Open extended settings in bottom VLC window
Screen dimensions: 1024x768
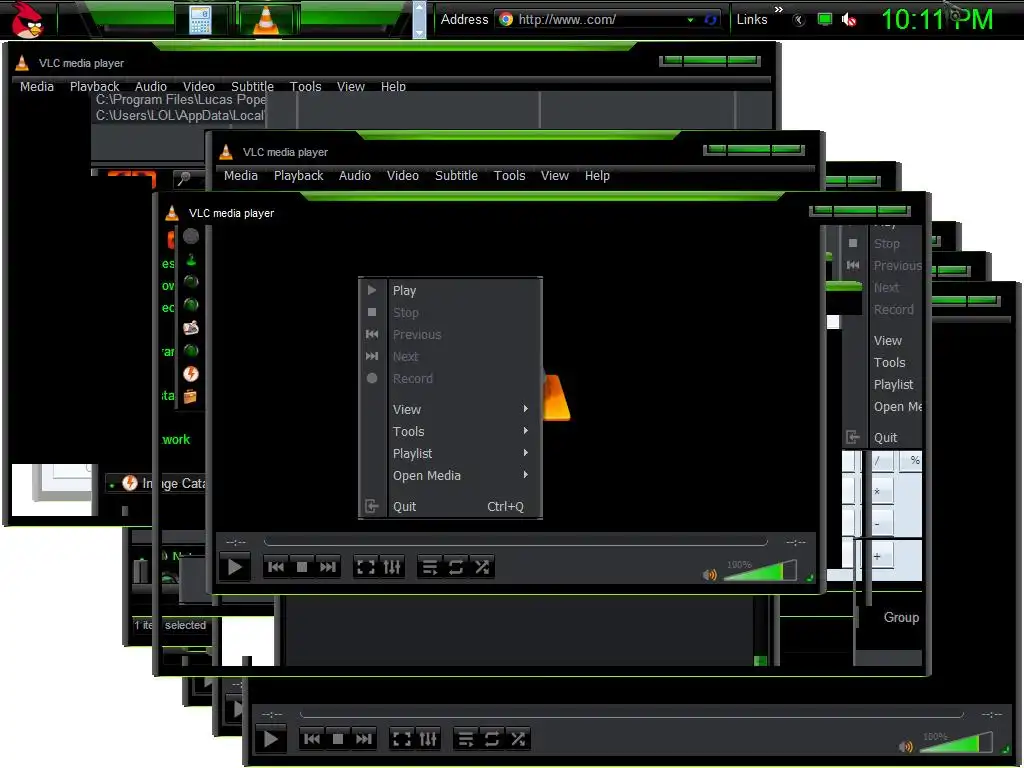[x=428, y=739]
